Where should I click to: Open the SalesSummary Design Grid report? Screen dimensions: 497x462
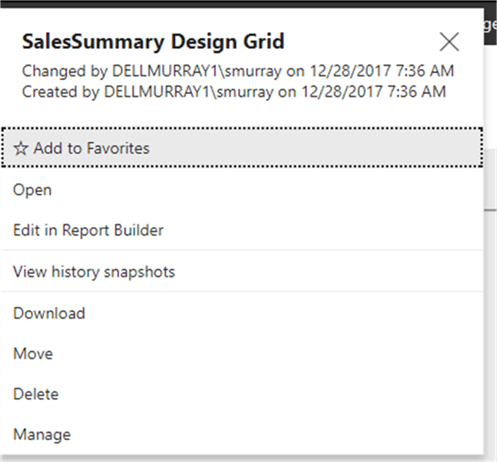[242, 190]
